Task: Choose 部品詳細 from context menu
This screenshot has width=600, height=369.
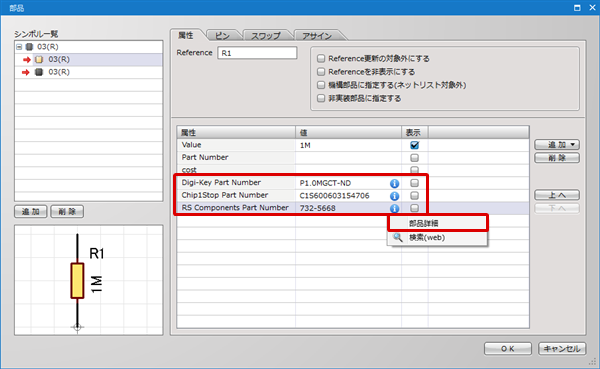Action: 437,223
